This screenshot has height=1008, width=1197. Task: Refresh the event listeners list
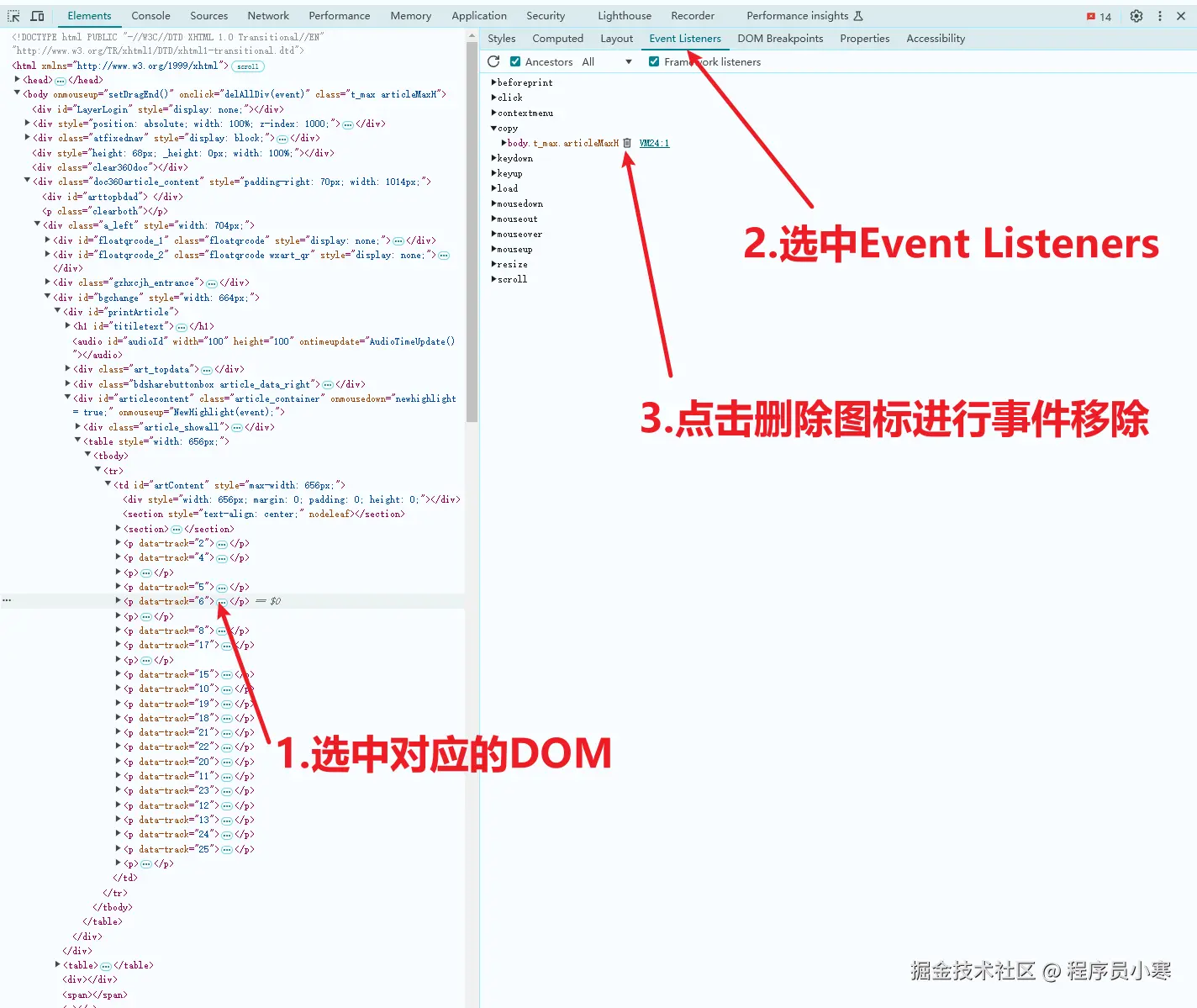pyautogui.click(x=493, y=61)
